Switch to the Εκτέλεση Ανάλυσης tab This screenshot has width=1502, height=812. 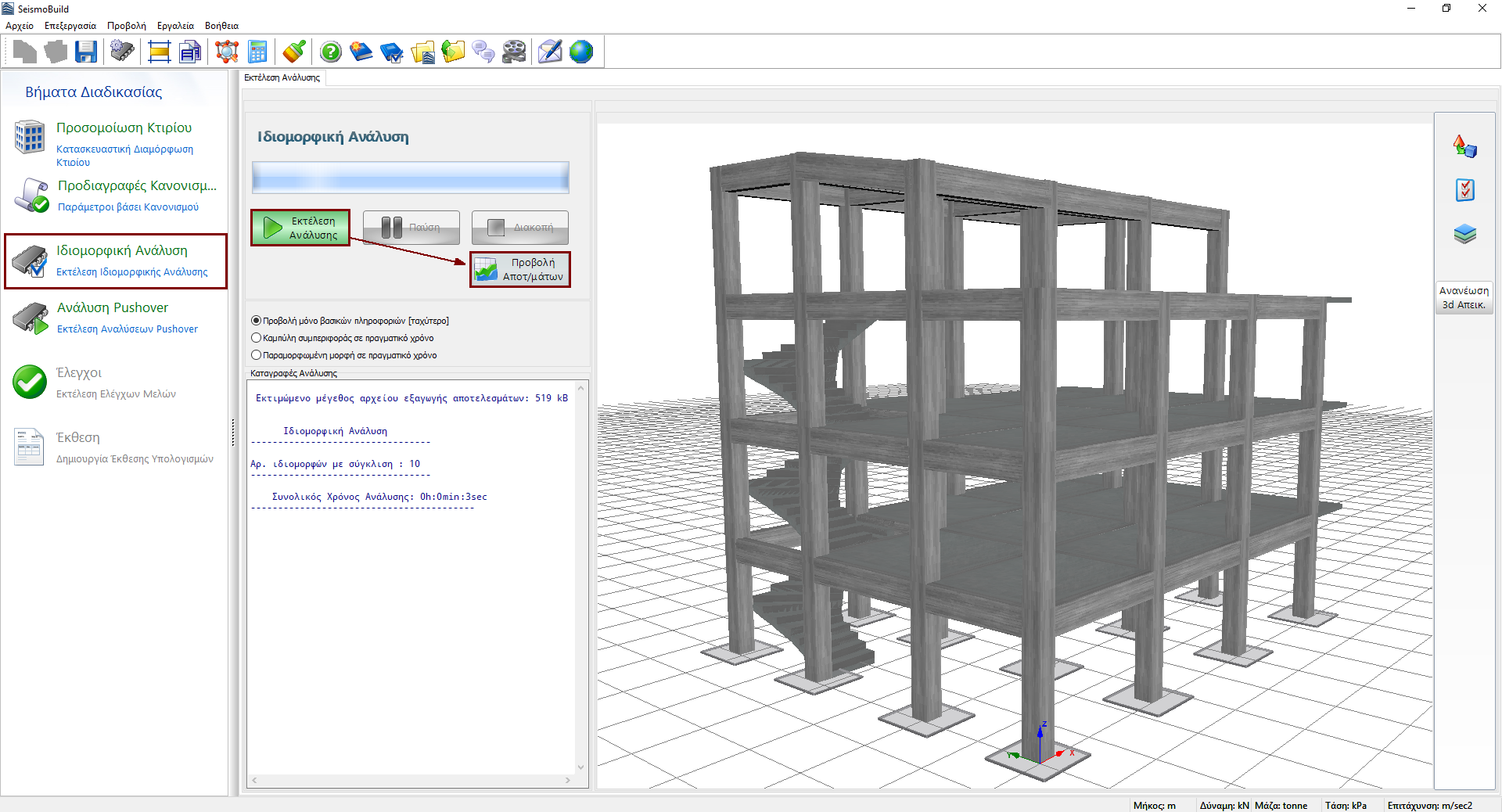pos(282,77)
